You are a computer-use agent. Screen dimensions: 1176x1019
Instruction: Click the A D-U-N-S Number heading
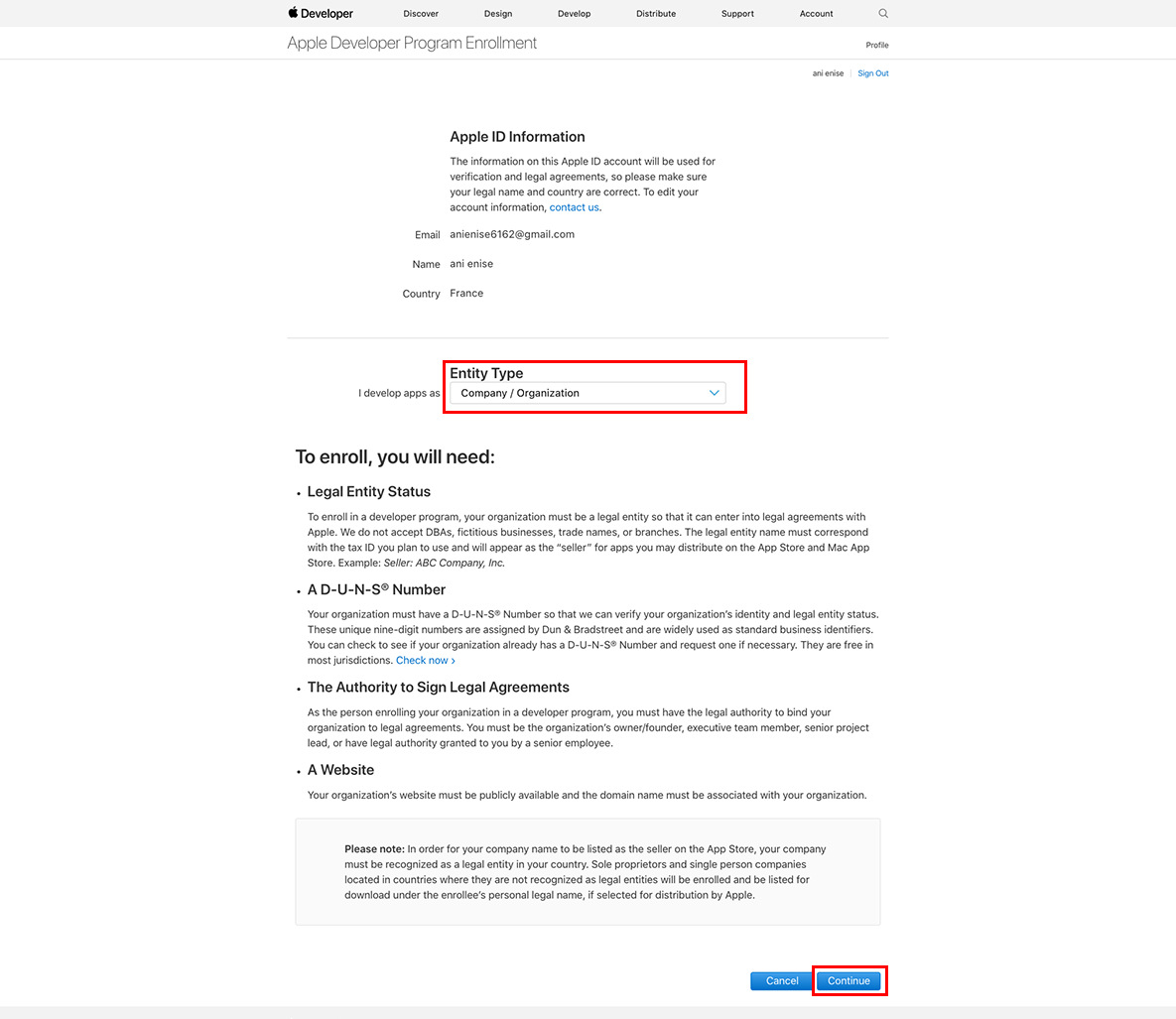(376, 589)
